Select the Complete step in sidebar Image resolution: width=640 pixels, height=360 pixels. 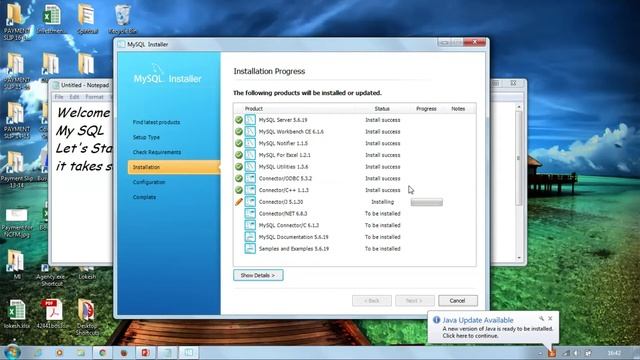pos(144,197)
